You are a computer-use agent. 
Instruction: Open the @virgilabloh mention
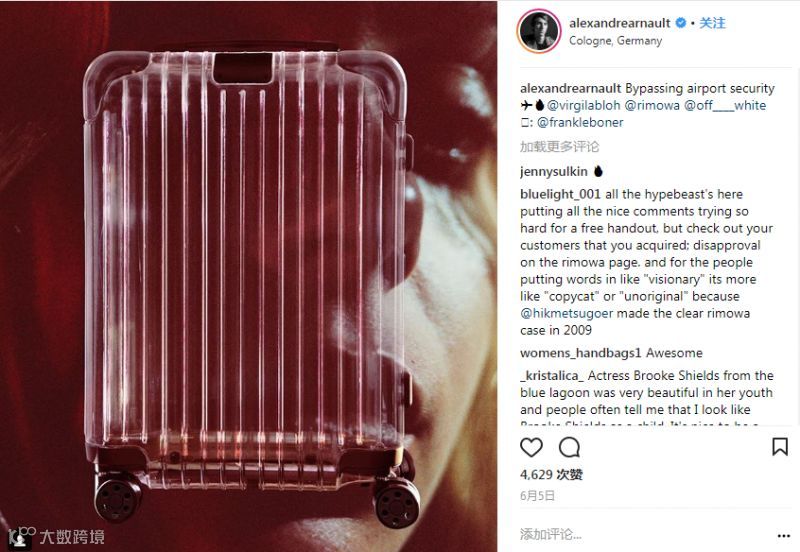pos(584,106)
